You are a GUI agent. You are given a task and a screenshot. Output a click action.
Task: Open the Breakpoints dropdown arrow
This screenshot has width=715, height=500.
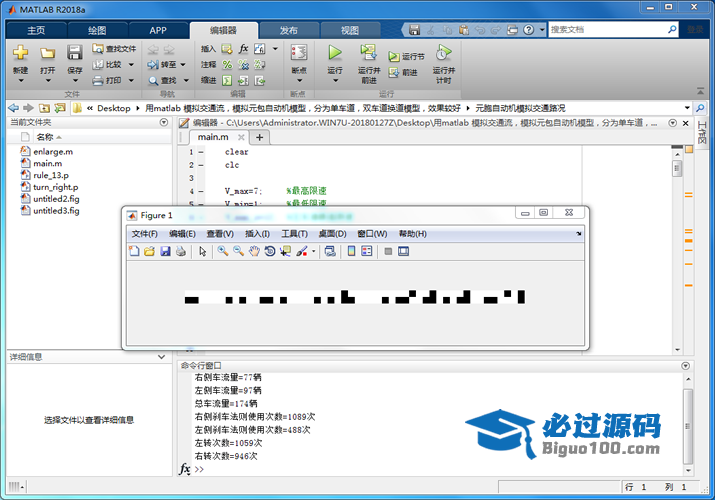click(x=299, y=81)
